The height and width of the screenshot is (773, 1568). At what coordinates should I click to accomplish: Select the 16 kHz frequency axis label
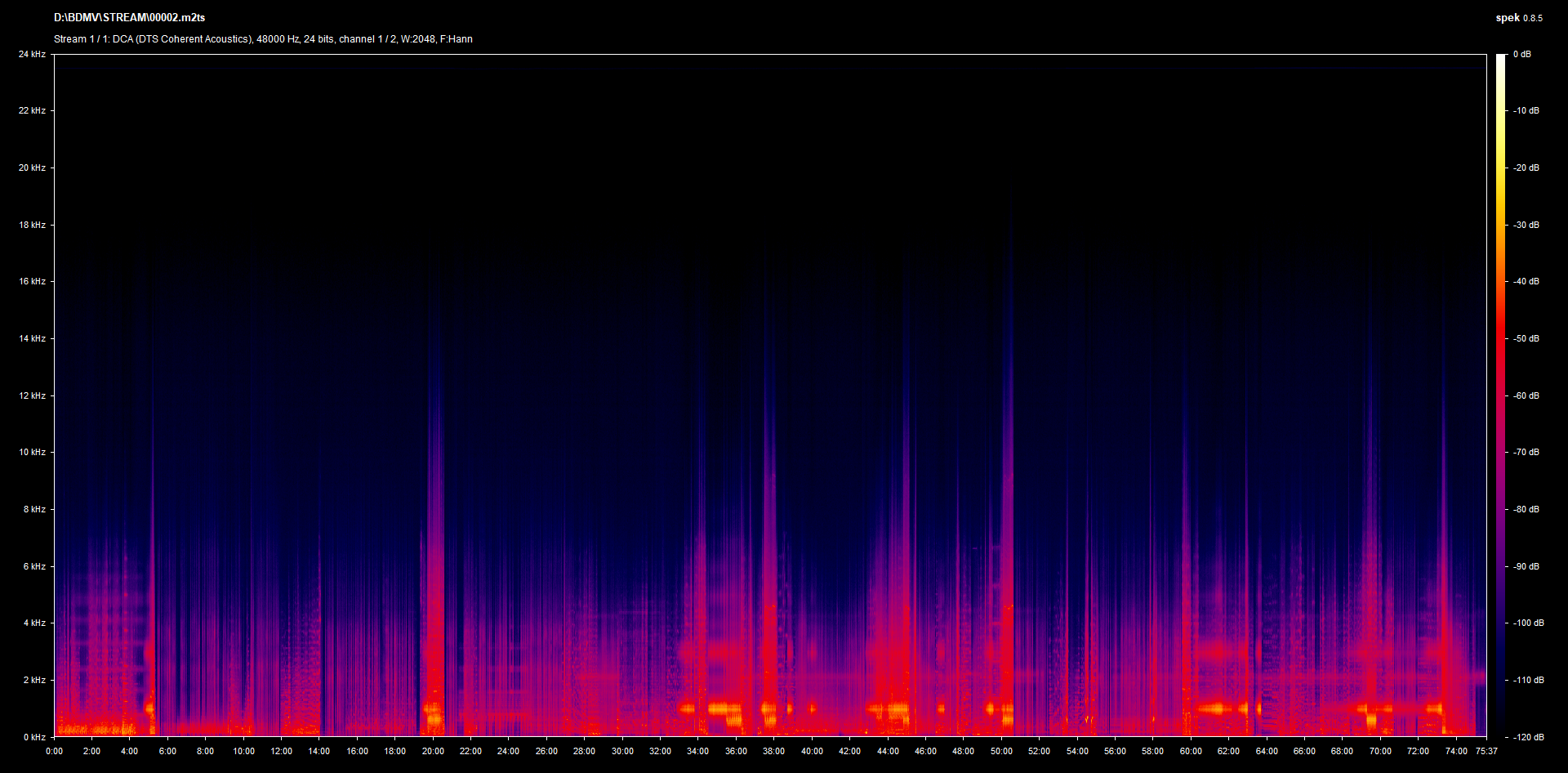33,281
